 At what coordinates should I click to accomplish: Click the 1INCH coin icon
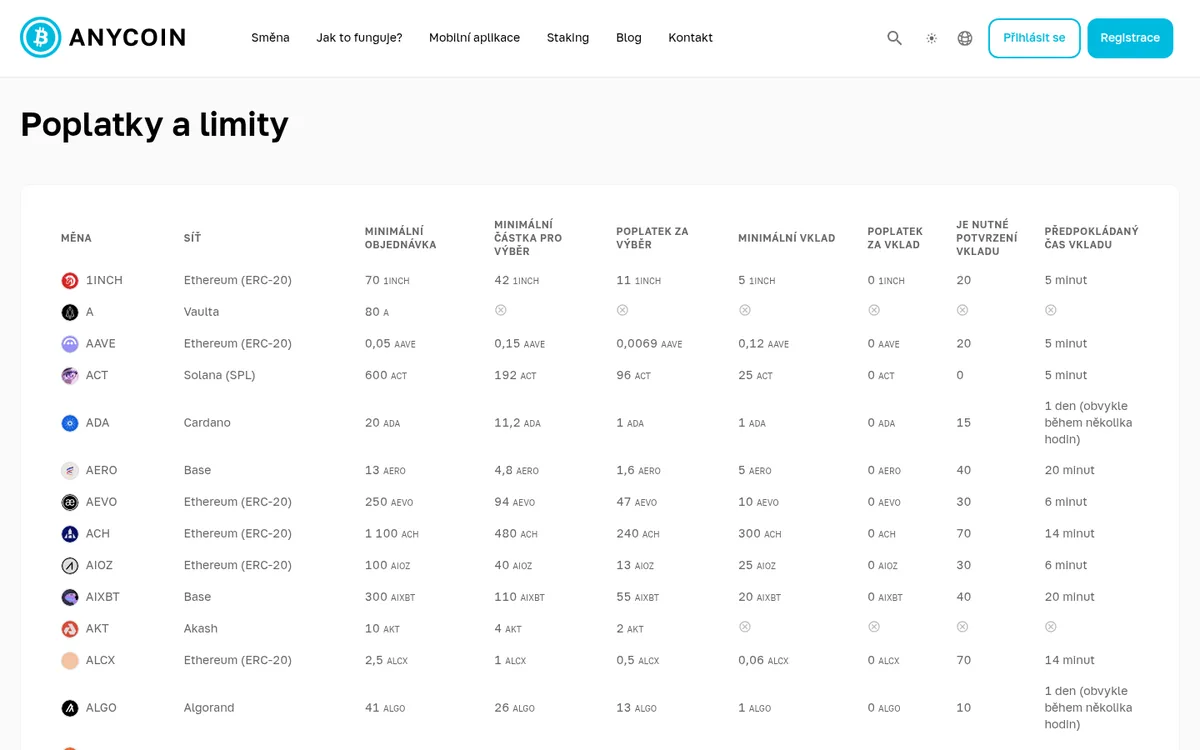pyautogui.click(x=70, y=281)
